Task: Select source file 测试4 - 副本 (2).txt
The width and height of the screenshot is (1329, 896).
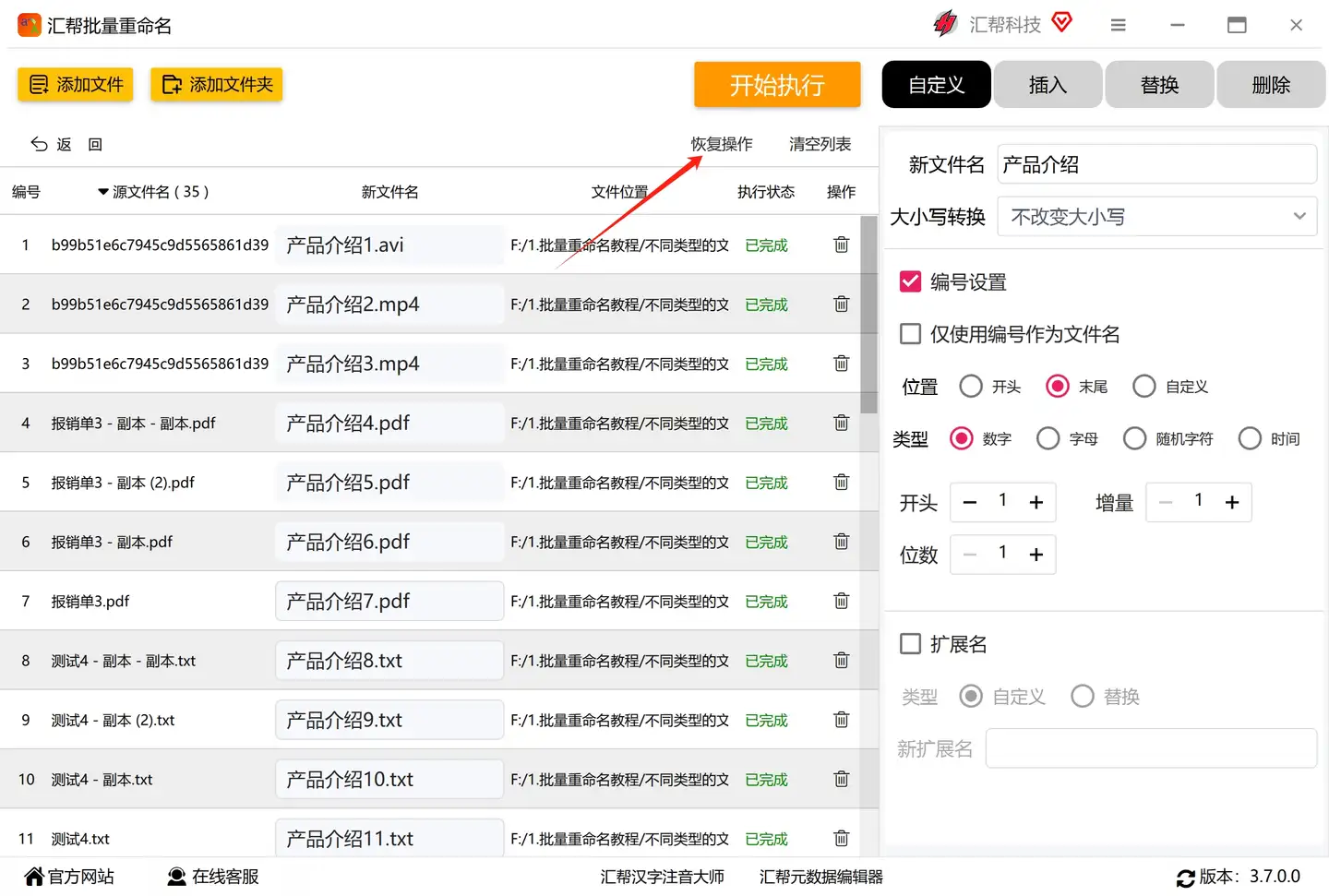Action: click(113, 720)
